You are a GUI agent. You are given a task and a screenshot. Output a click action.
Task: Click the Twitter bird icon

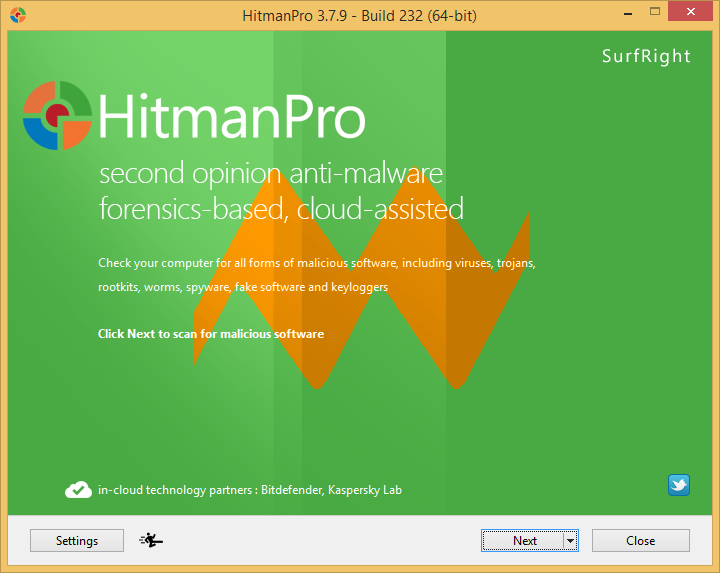[679, 485]
